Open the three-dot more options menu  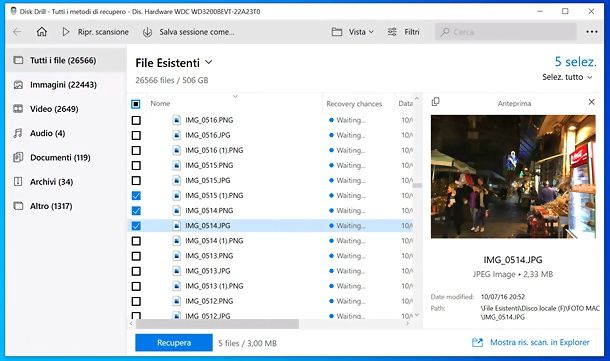coord(592,32)
